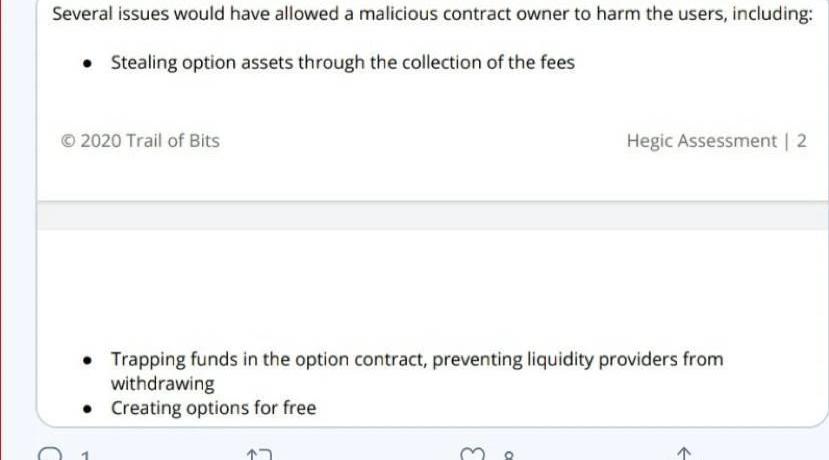The width and height of the screenshot is (829, 460).
Task: Open the share arrow icon
Action: 684,454
